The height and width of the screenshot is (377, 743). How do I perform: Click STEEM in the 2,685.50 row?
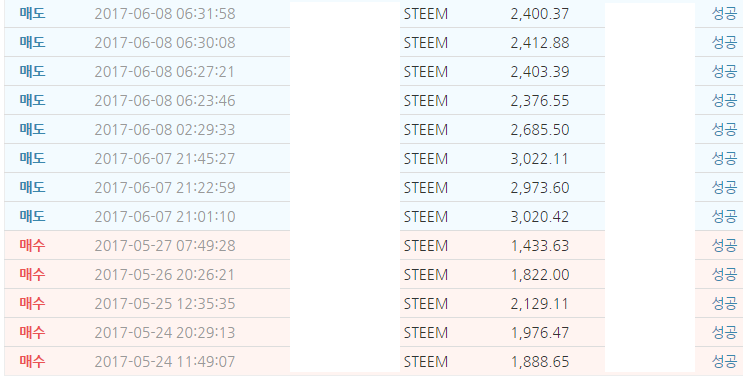pos(426,130)
